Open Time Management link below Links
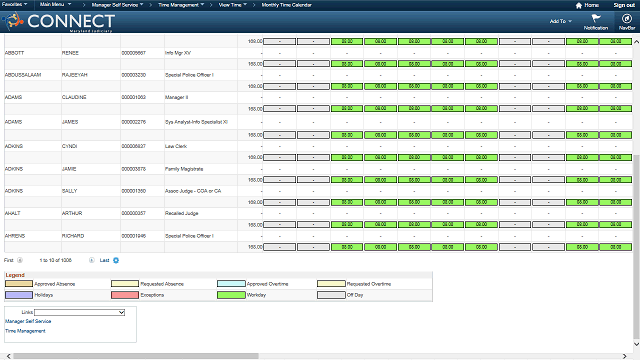The width and height of the screenshot is (640, 360). pyautogui.click(x=25, y=331)
